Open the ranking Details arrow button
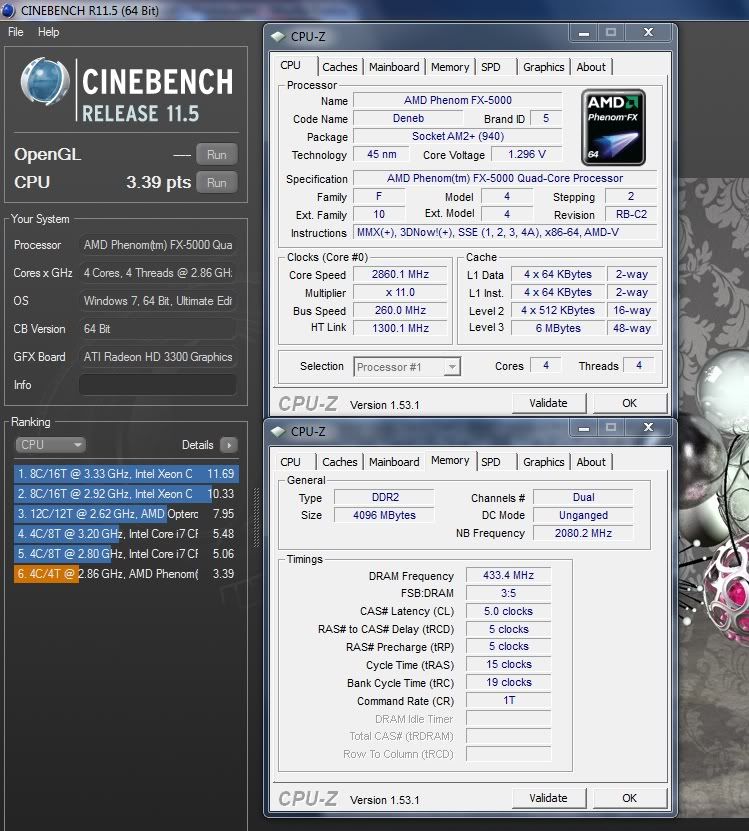The height and width of the screenshot is (831, 749). point(229,445)
